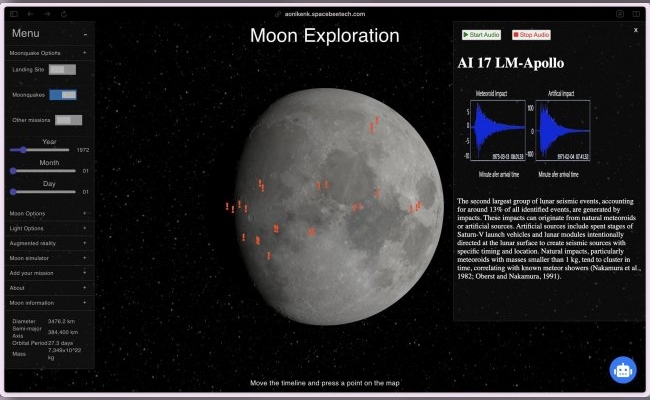The height and width of the screenshot is (400, 650).
Task: Toggle the Landing Site switch
Action: (x=62, y=69)
